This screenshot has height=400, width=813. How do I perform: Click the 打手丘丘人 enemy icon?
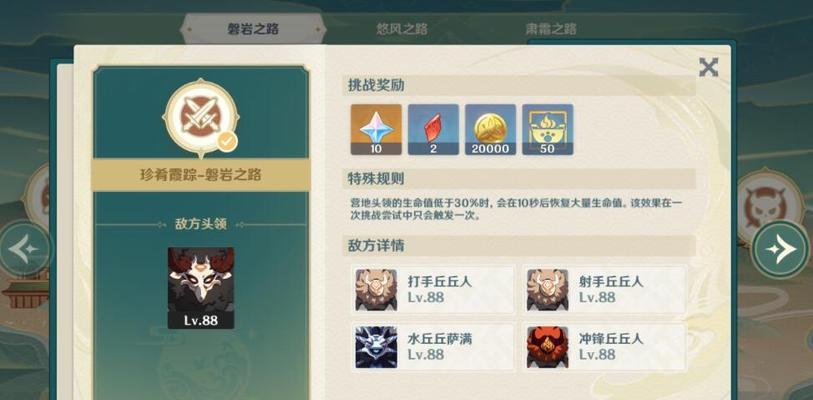376,290
